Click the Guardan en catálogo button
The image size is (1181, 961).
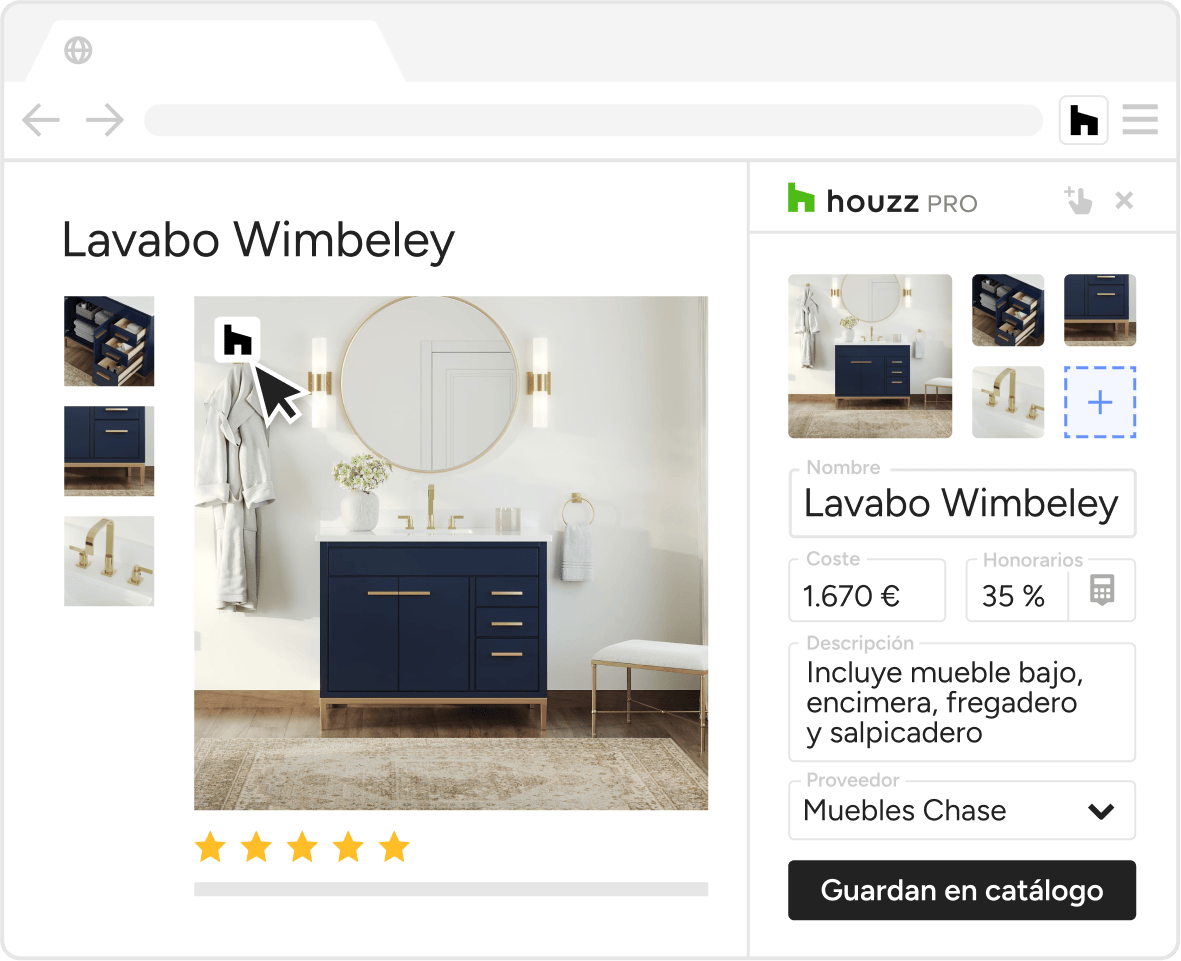tap(962, 890)
